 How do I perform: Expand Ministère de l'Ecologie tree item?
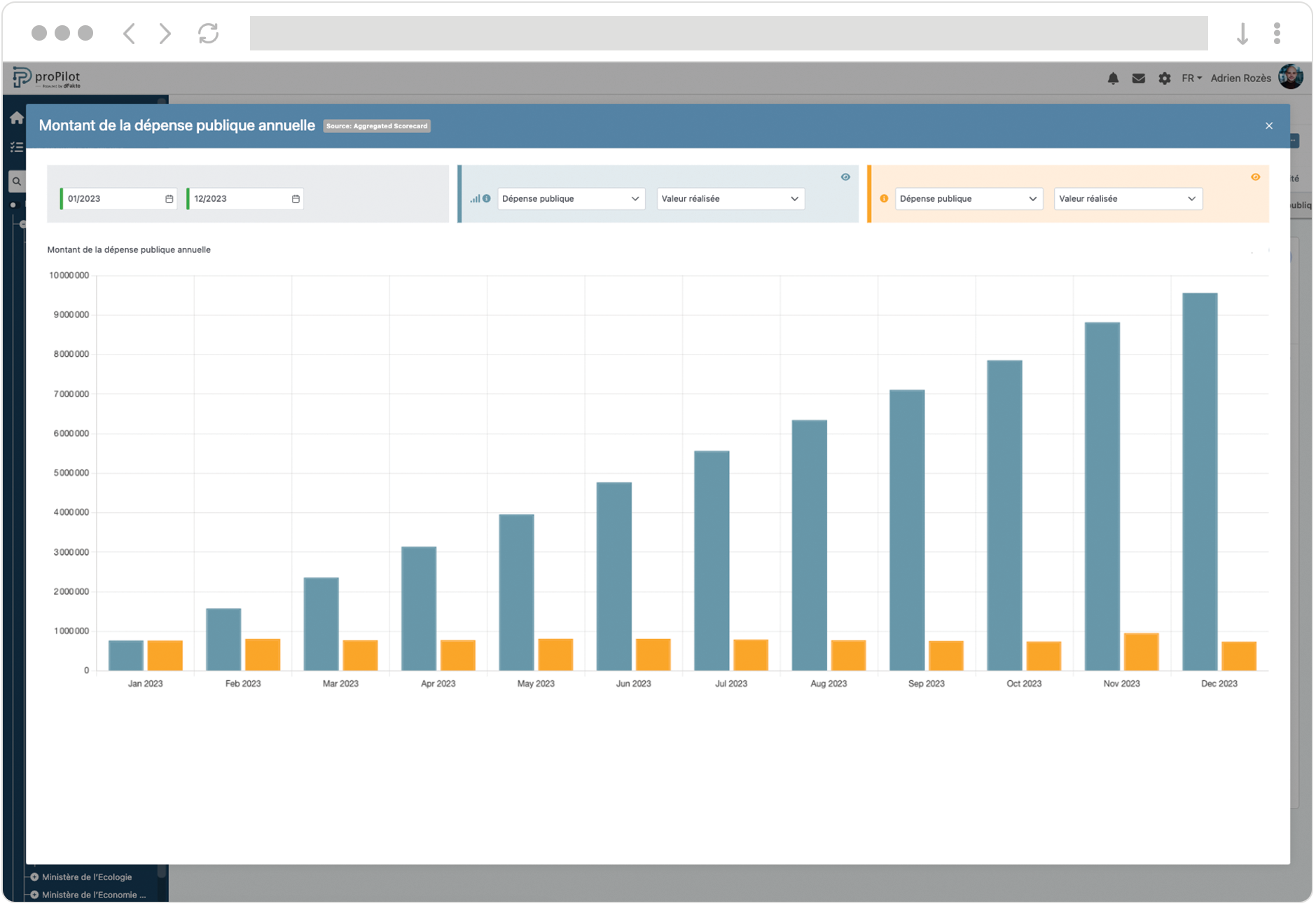pos(34,877)
